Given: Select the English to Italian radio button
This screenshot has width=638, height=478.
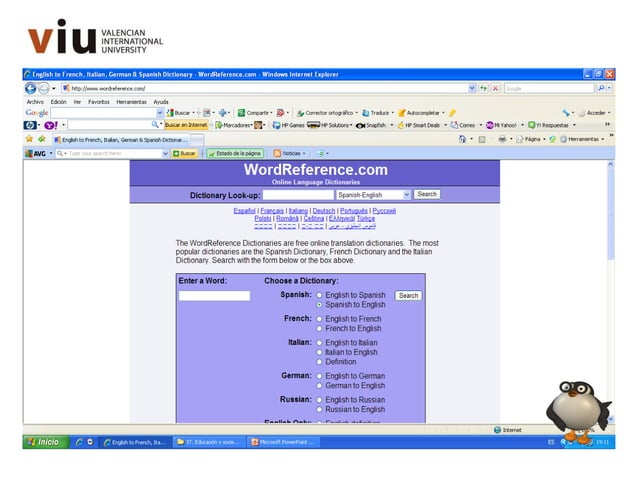Looking at the screenshot, I should point(319,343).
